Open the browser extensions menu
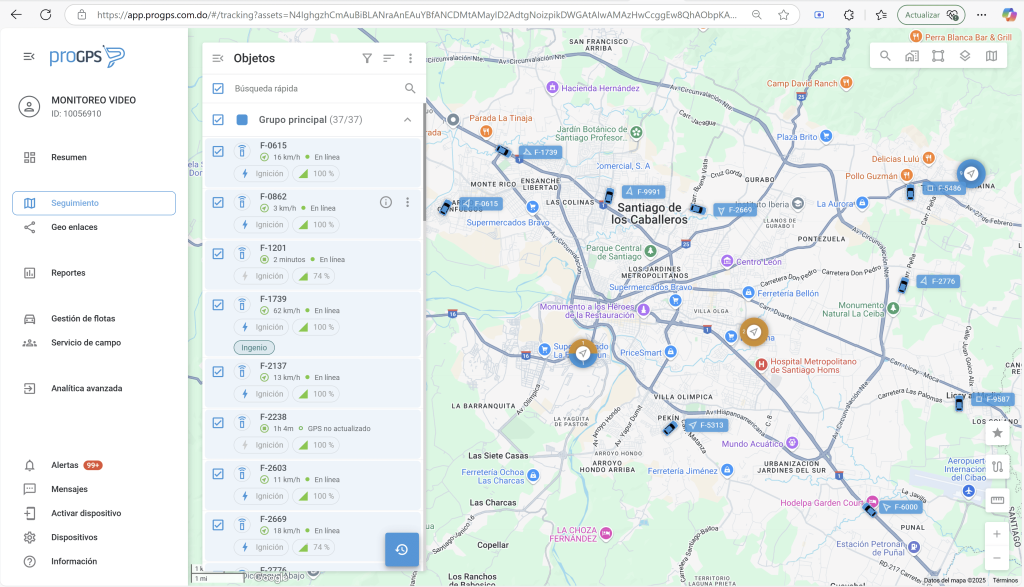The image size is (1024, 587). [x=848, y=14]
